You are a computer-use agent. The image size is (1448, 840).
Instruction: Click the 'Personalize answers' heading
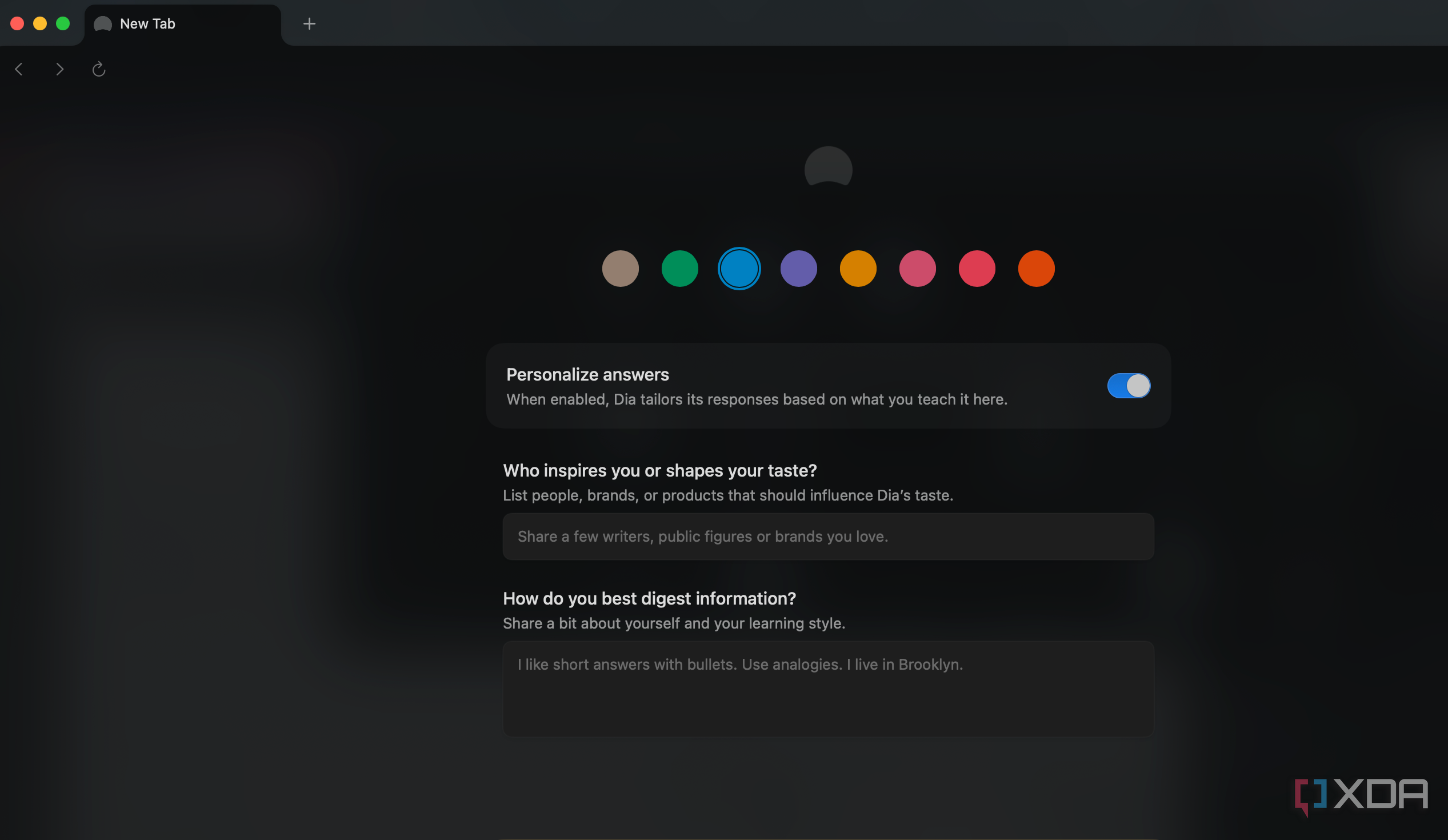click(x=587, y=375)
